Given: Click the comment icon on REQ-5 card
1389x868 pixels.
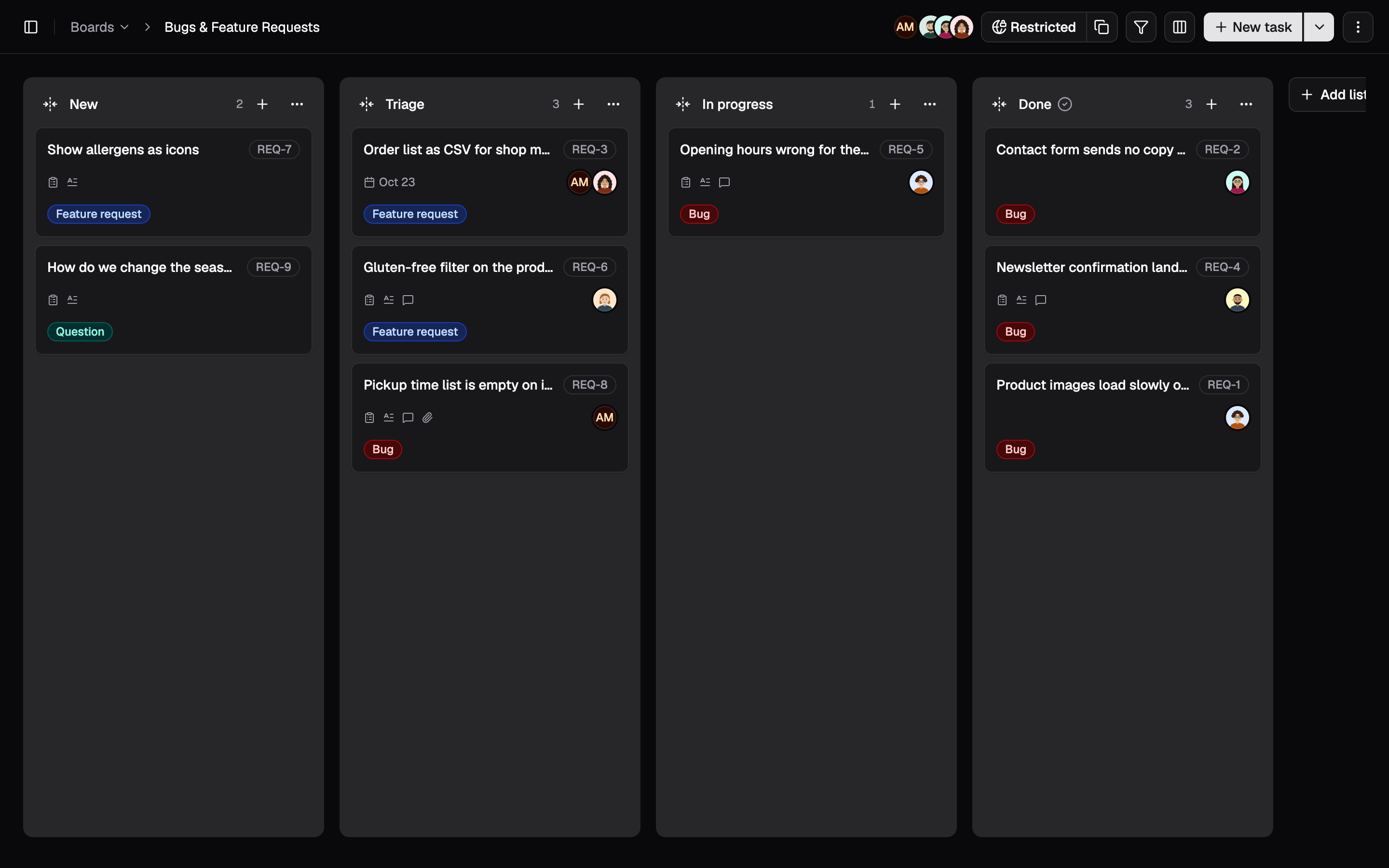Looking at the screenshot, I should (724, 182).
